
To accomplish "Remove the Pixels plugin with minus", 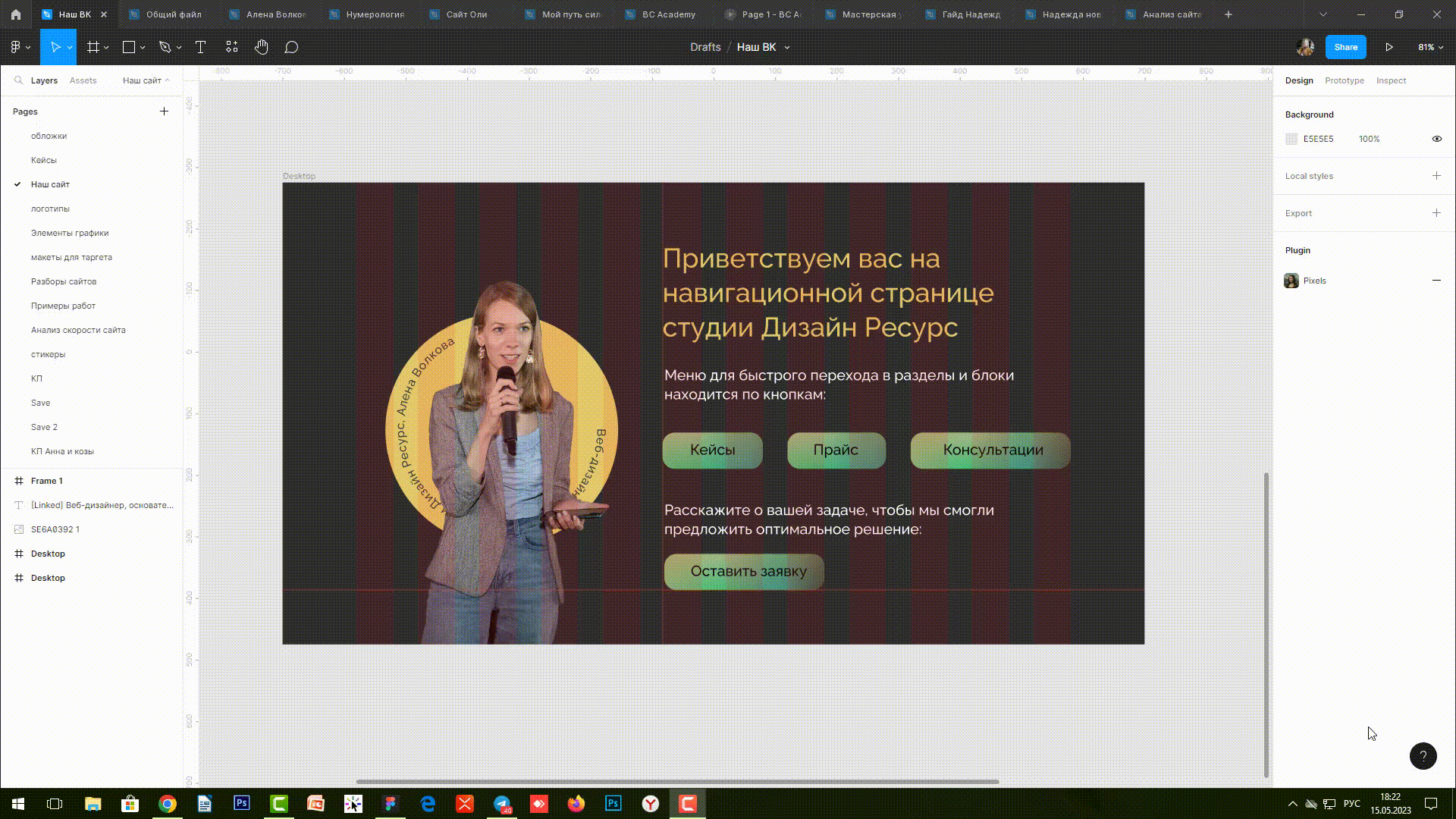I will 1436,281.
